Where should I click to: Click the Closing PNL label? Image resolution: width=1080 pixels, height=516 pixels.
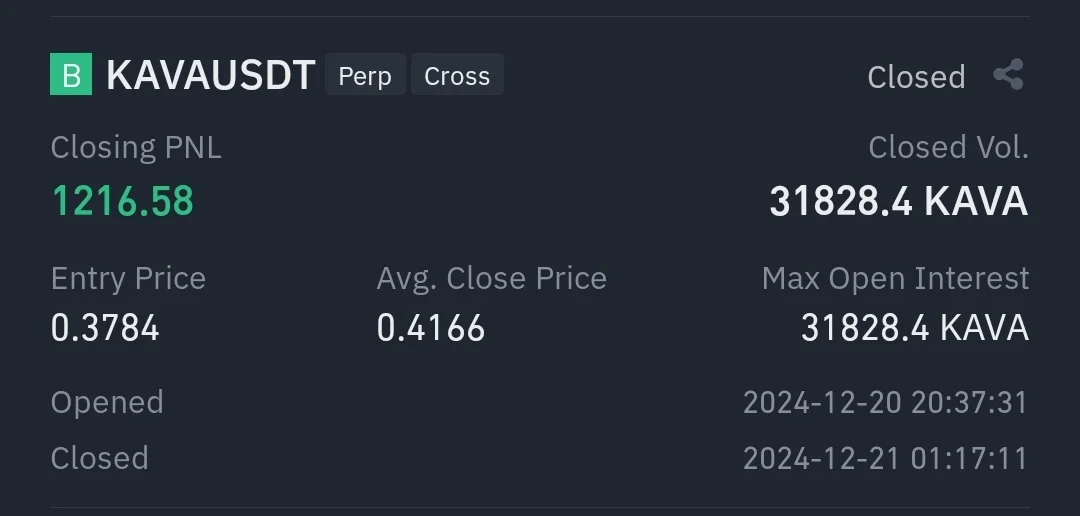coord(136,148)
